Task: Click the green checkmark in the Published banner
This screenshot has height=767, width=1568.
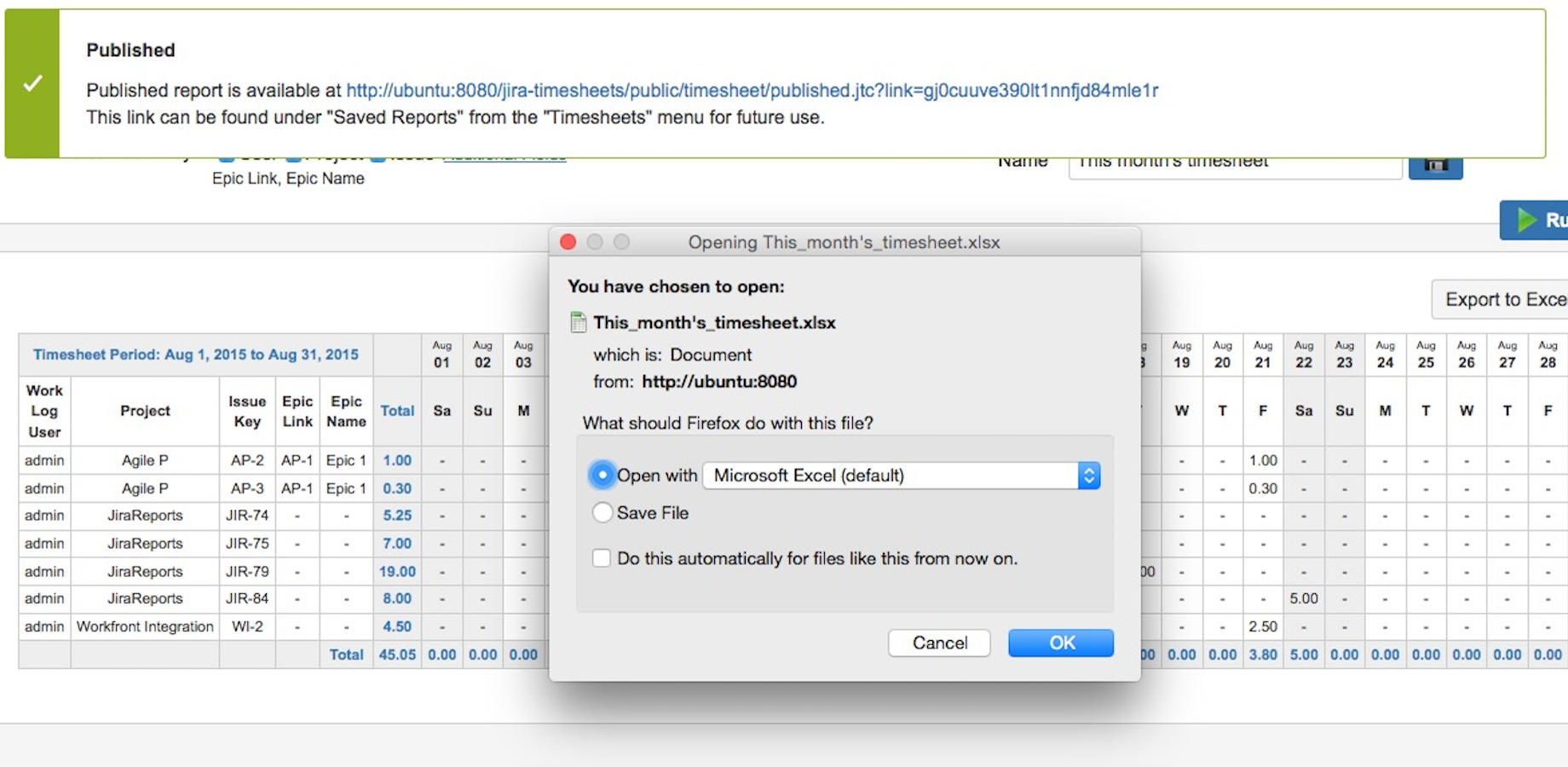Action: 32,84
